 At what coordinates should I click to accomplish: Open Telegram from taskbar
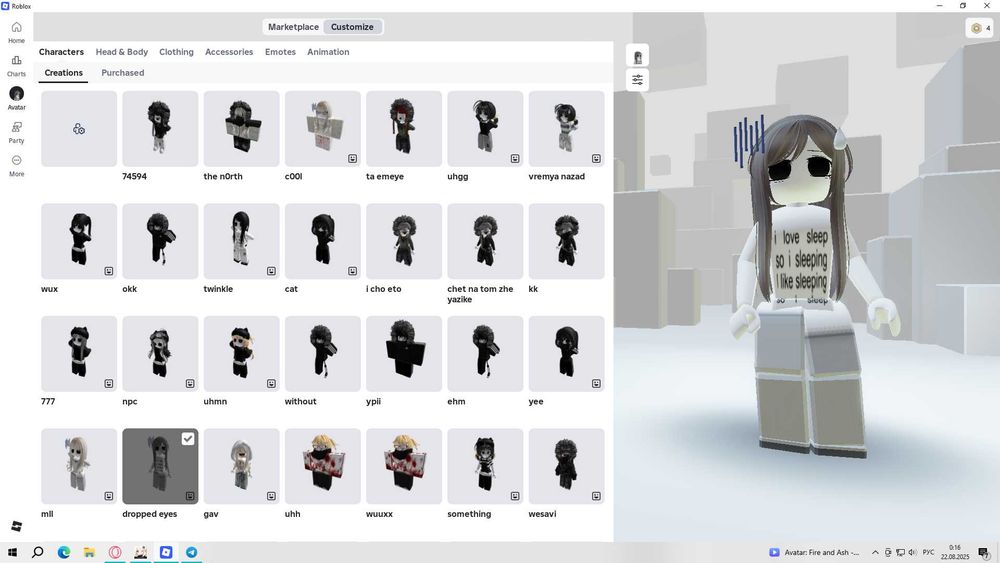click(191, 552)
